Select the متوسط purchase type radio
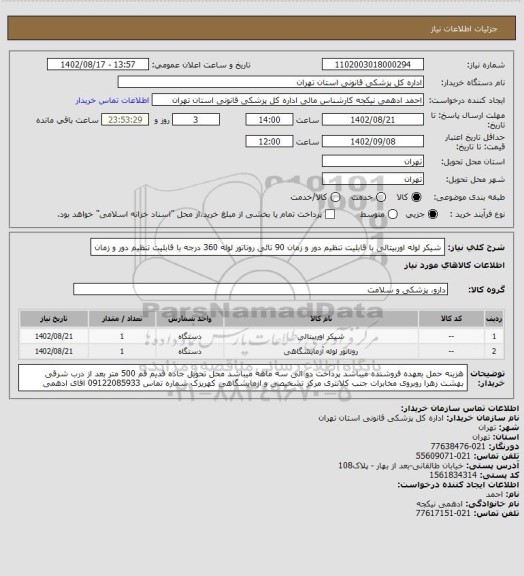The image size is (524, 576). click(x=393, y=214)
